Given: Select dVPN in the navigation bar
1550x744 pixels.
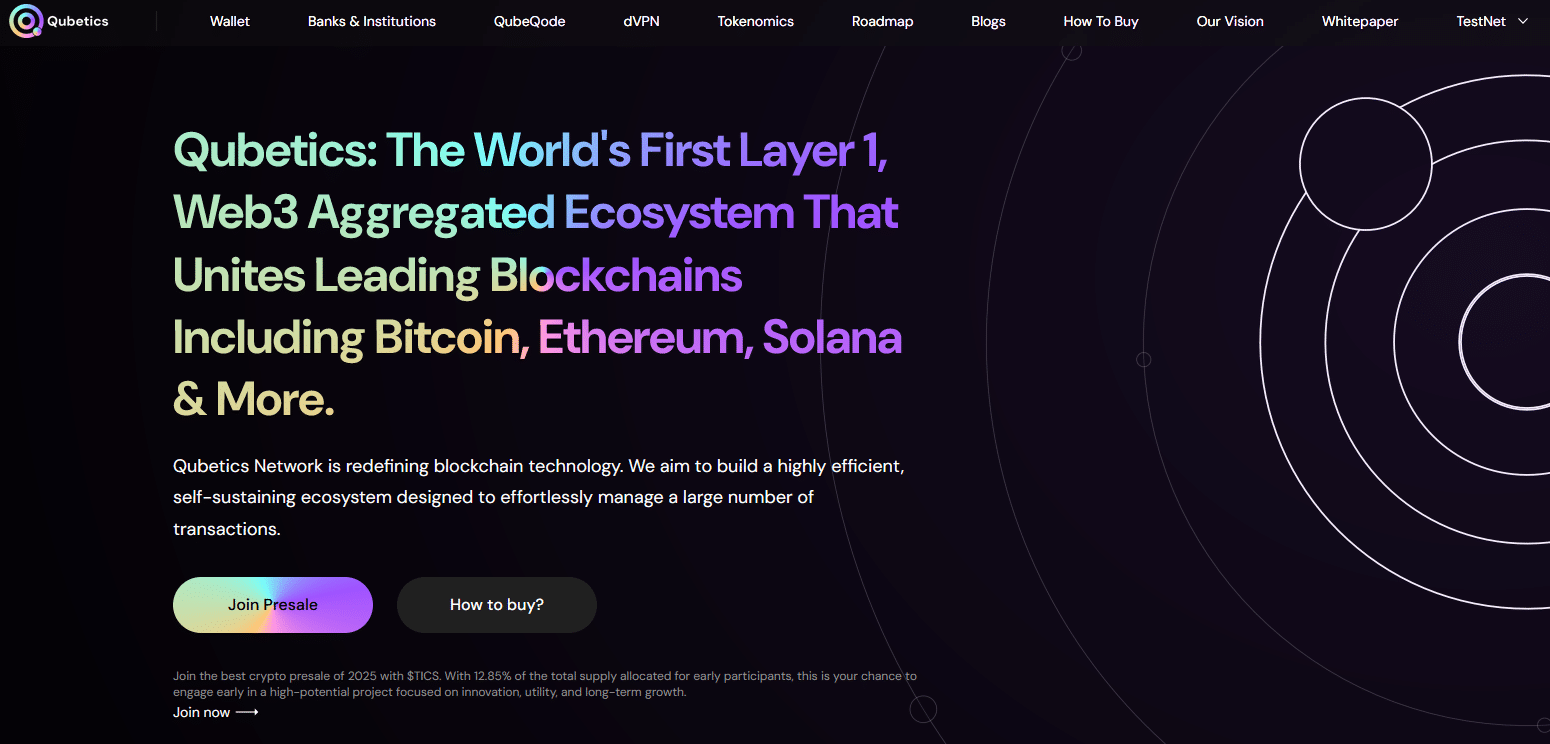Looking at the screenshot, I should [641, 21].
